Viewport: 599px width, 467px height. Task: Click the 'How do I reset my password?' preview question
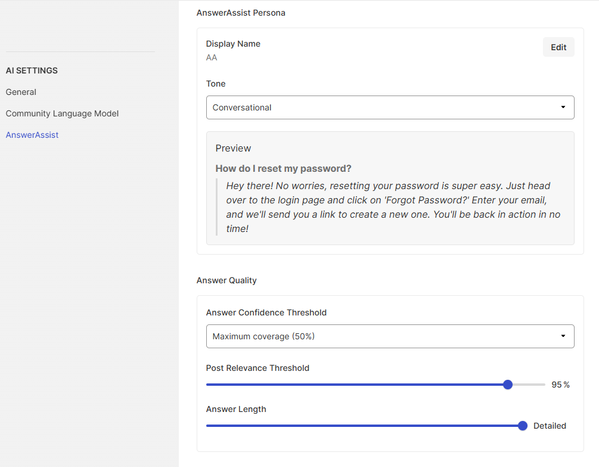(283, 169)
